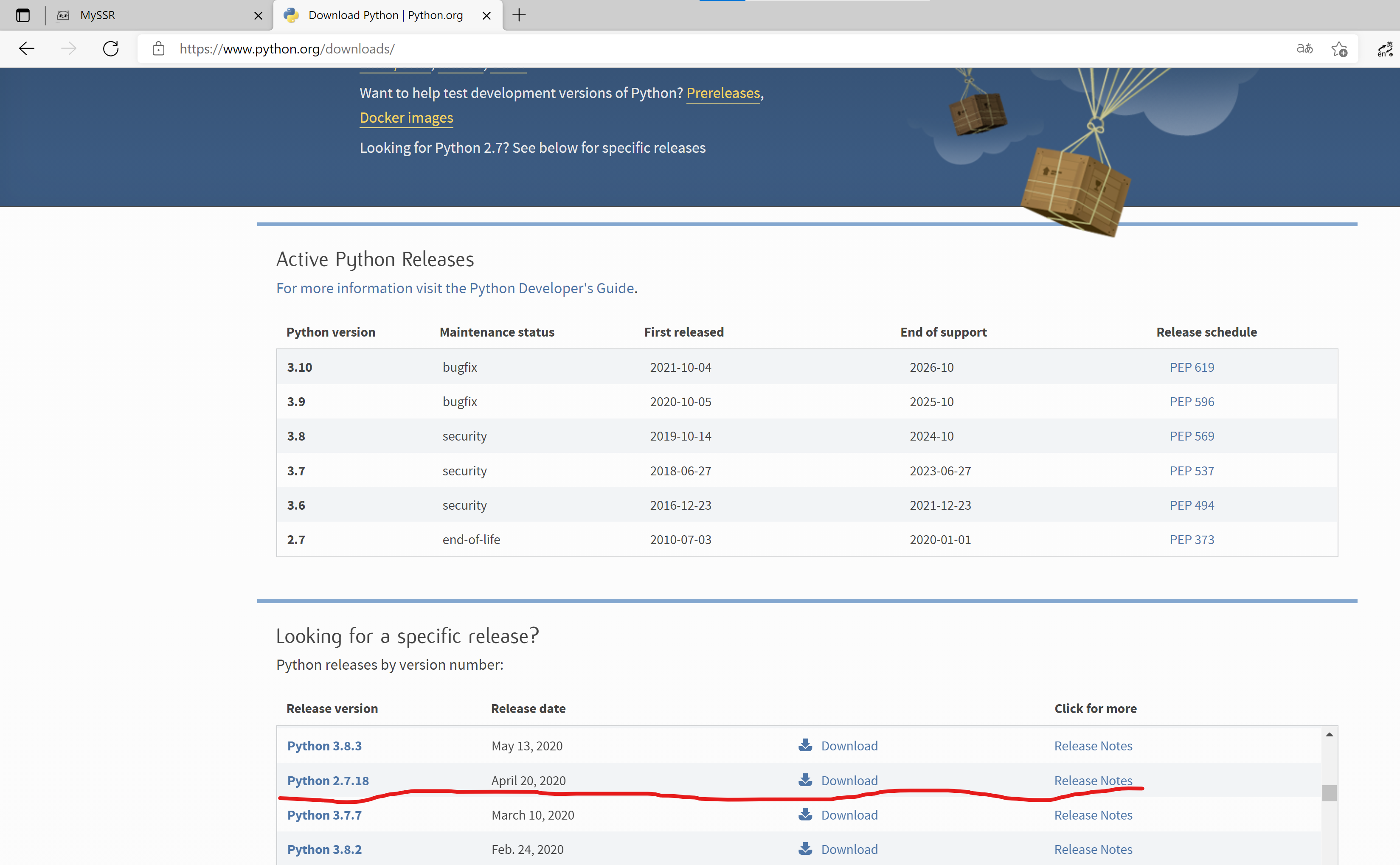View Release Notes for Python 3.8.3
Screen dimensions: 1400x865
coord(1094,746)
